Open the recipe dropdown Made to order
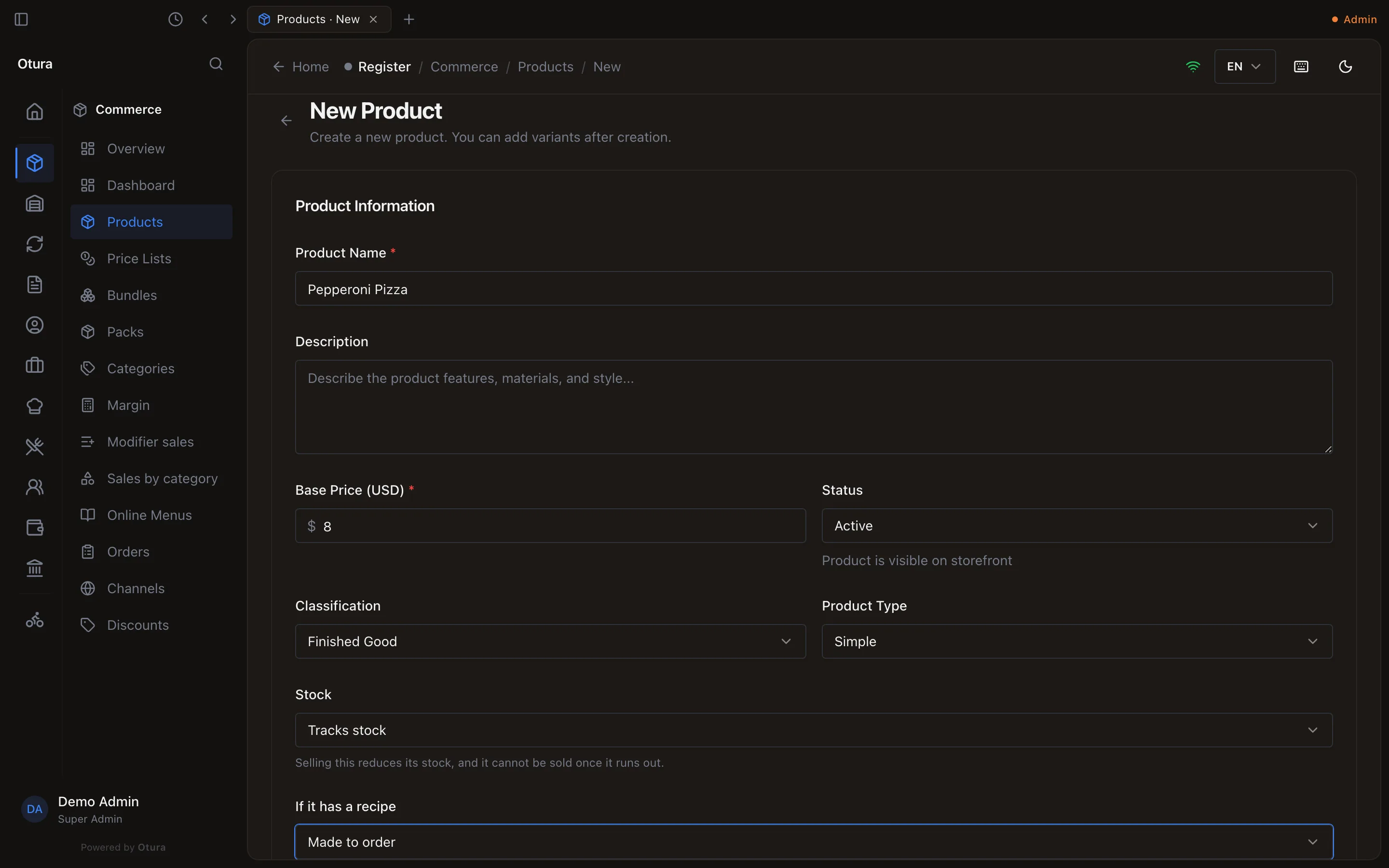 pyautogui.click(x=814, y=842)
